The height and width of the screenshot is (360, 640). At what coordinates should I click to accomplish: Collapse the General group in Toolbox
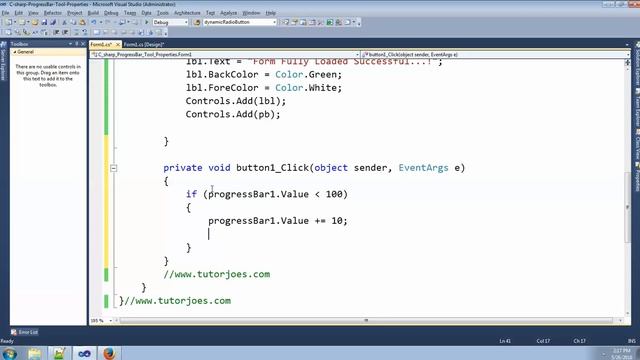pos(15,52)
